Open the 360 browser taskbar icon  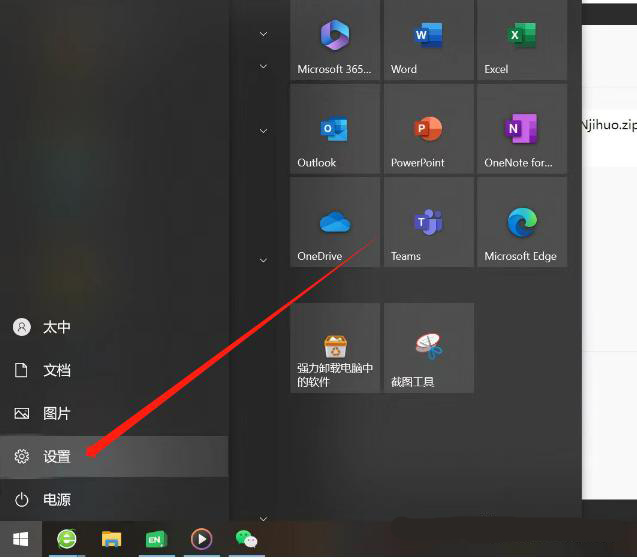(x=67, y=539)
